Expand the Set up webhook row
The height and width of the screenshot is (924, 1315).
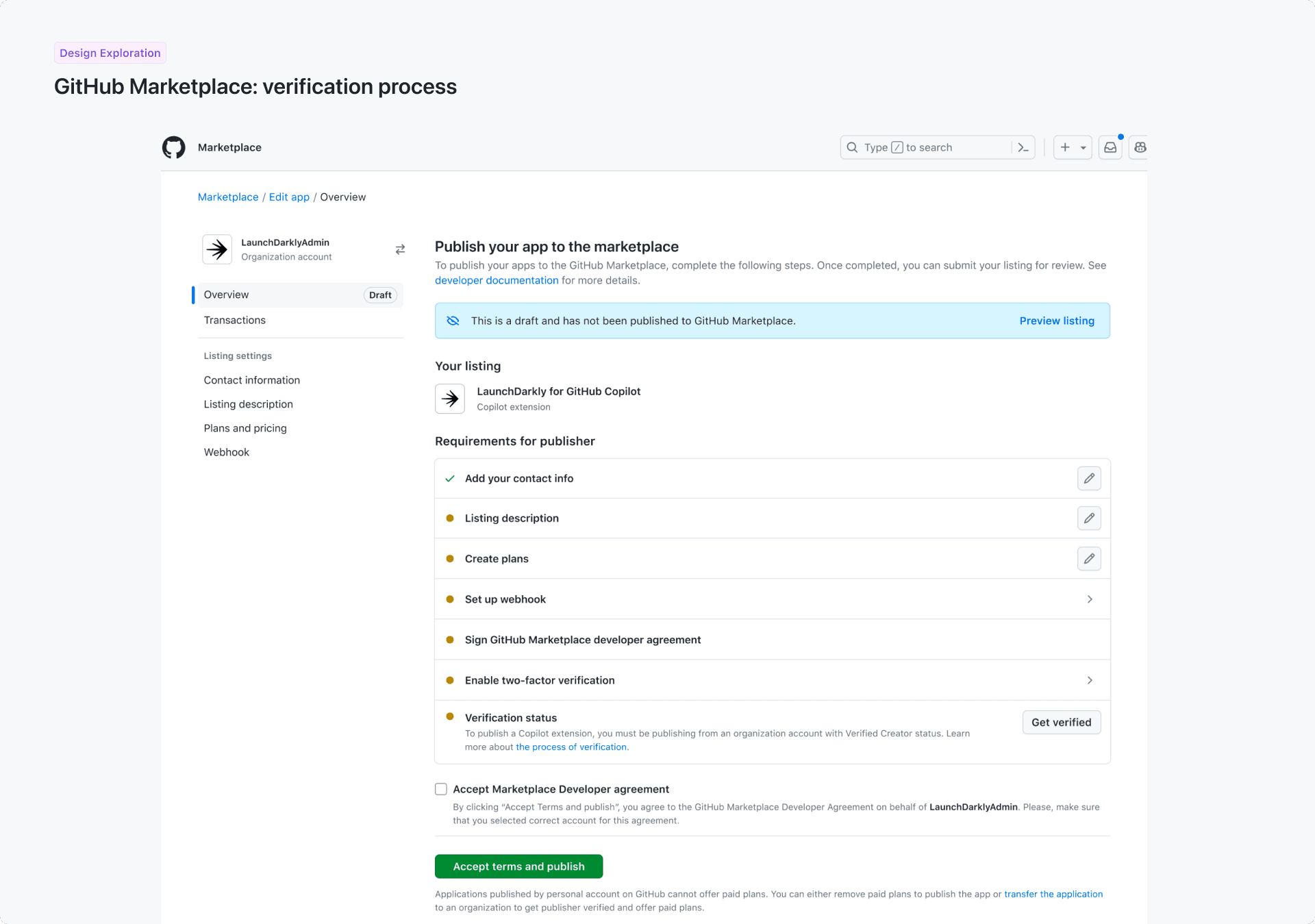(x=1090, y=599)
